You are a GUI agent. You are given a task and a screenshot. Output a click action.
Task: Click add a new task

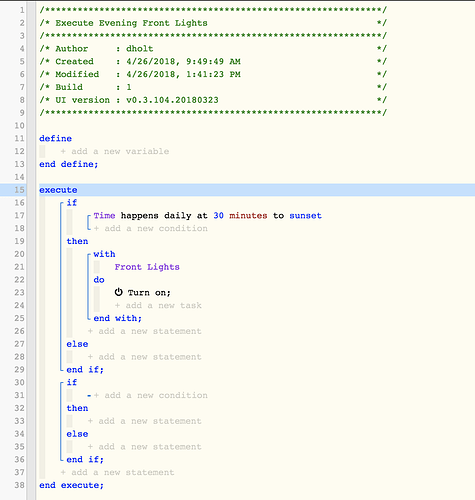click(x=158, y=305)
